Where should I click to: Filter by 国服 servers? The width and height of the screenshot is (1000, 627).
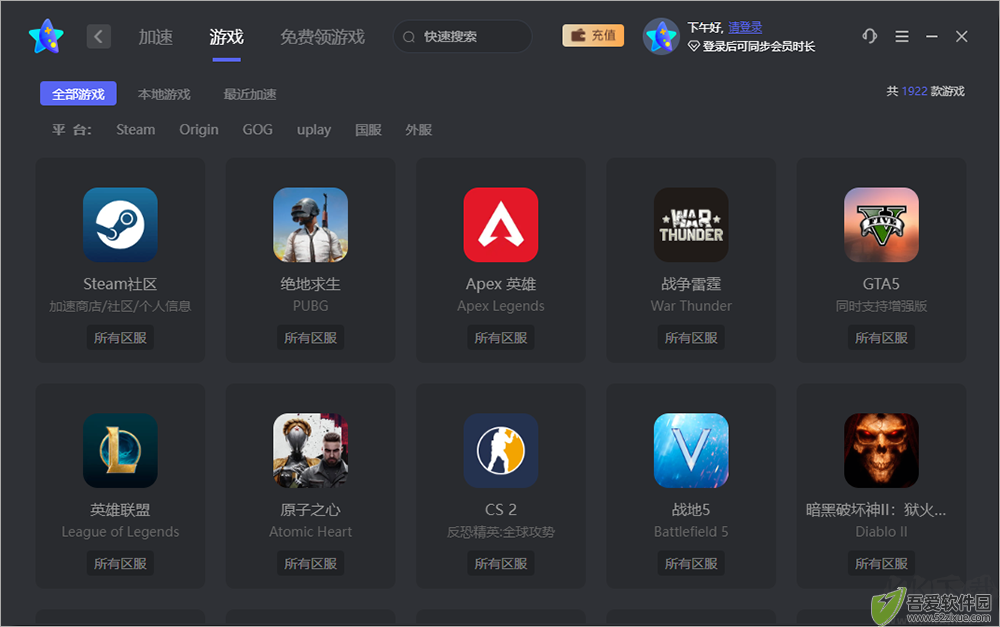coord(368,130)
